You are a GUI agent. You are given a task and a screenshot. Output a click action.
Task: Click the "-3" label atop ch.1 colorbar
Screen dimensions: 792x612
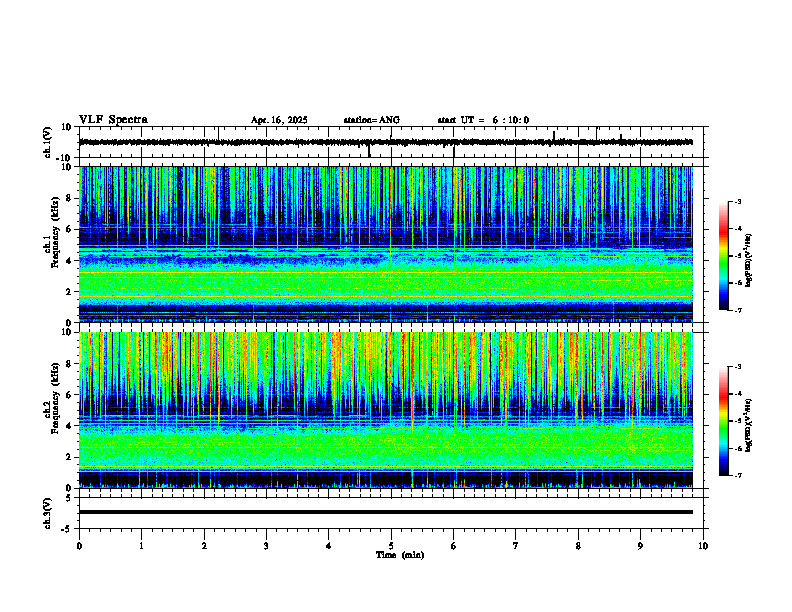click(x=738, y=201)
